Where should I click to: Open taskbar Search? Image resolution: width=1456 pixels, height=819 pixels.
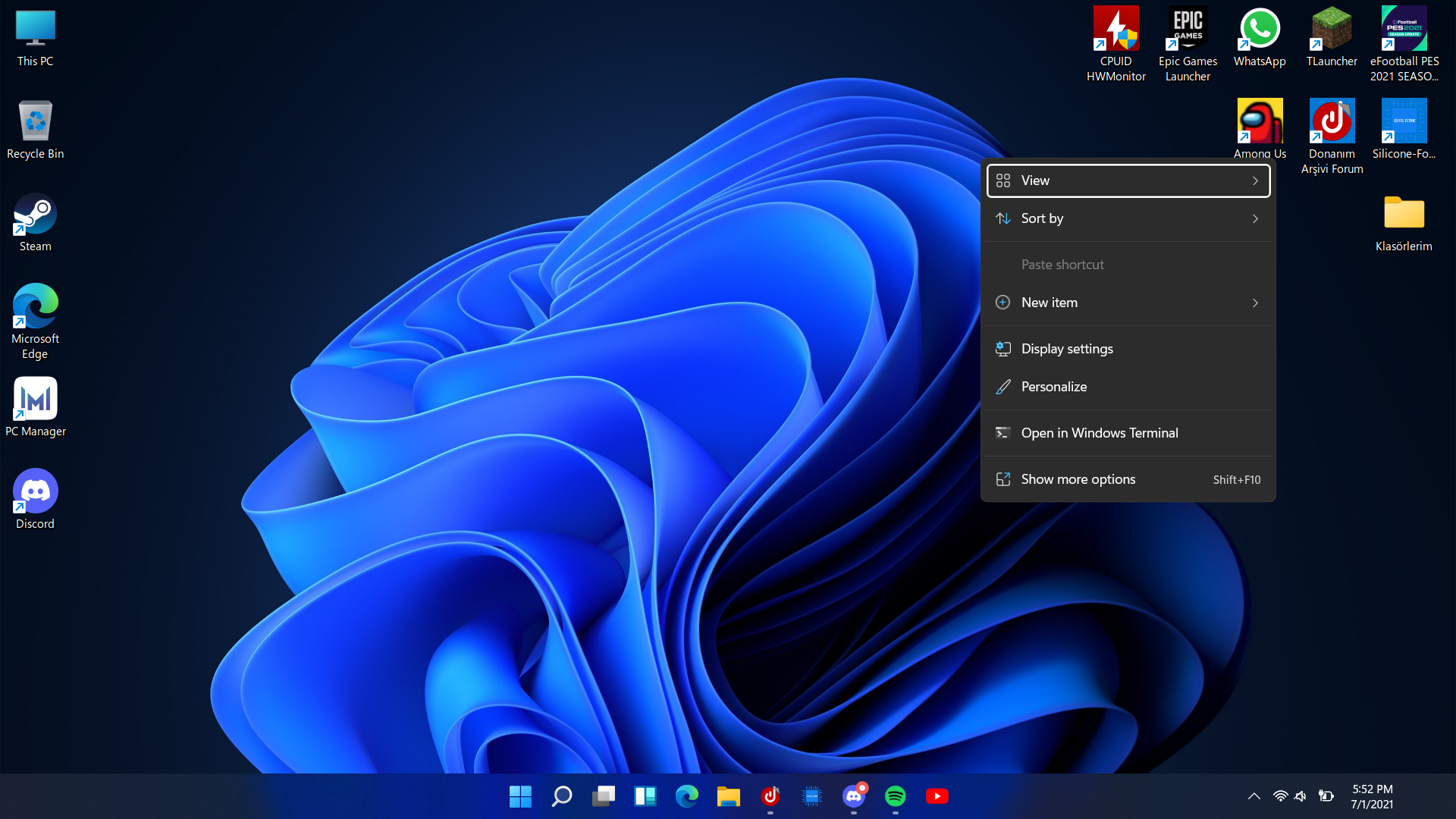click(562, 796)
